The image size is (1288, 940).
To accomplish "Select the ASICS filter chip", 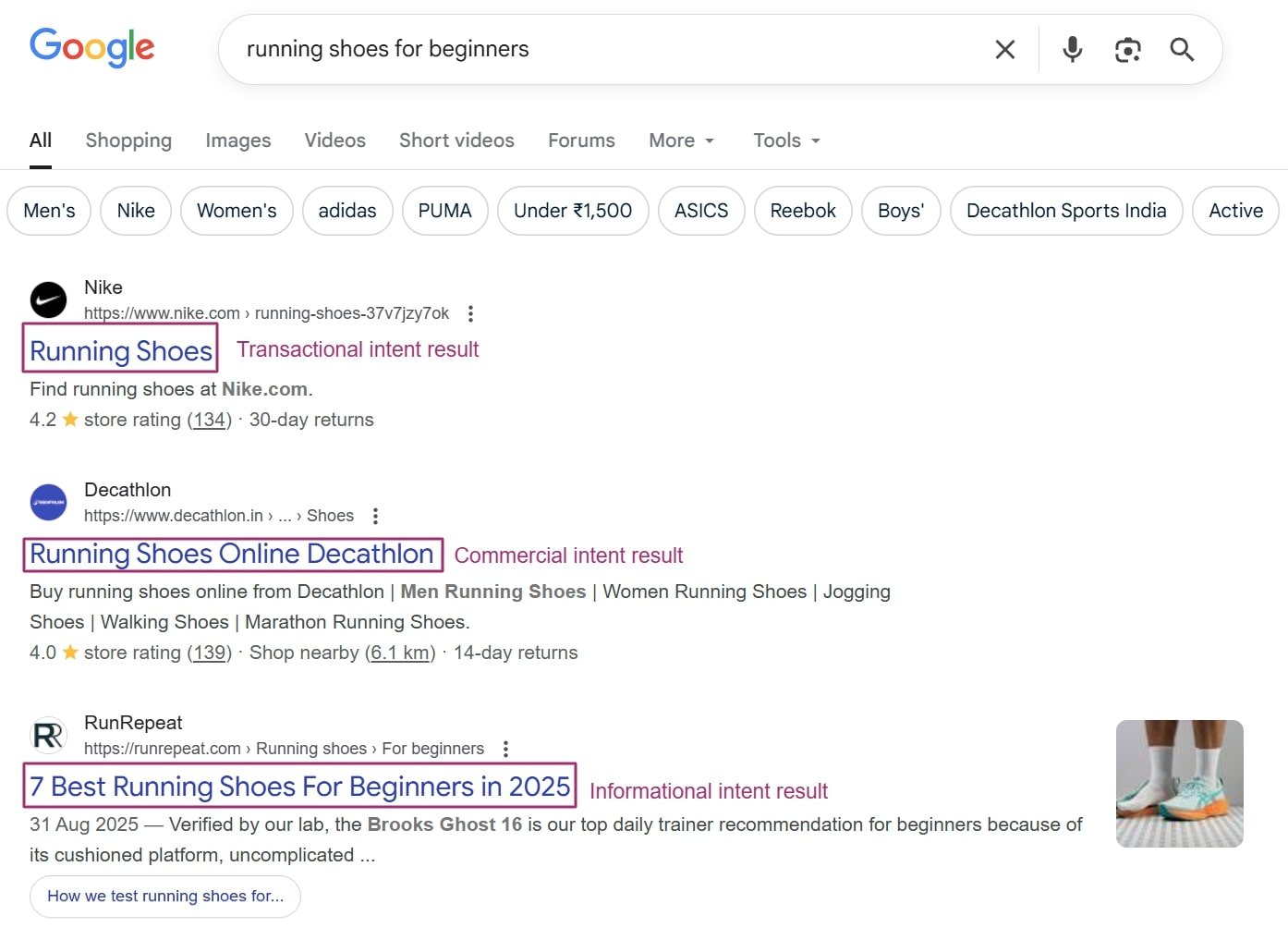I will point(700,211).
